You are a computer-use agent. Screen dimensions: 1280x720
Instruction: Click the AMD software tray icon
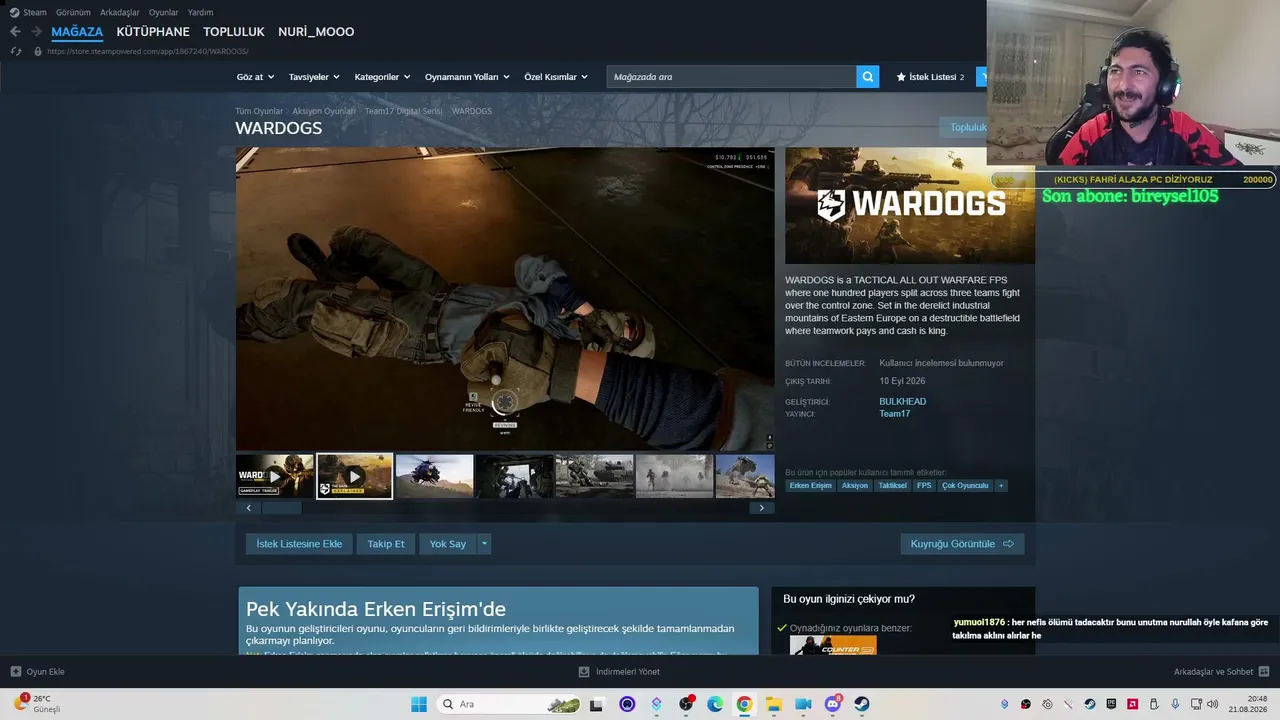click(1132, 704)
